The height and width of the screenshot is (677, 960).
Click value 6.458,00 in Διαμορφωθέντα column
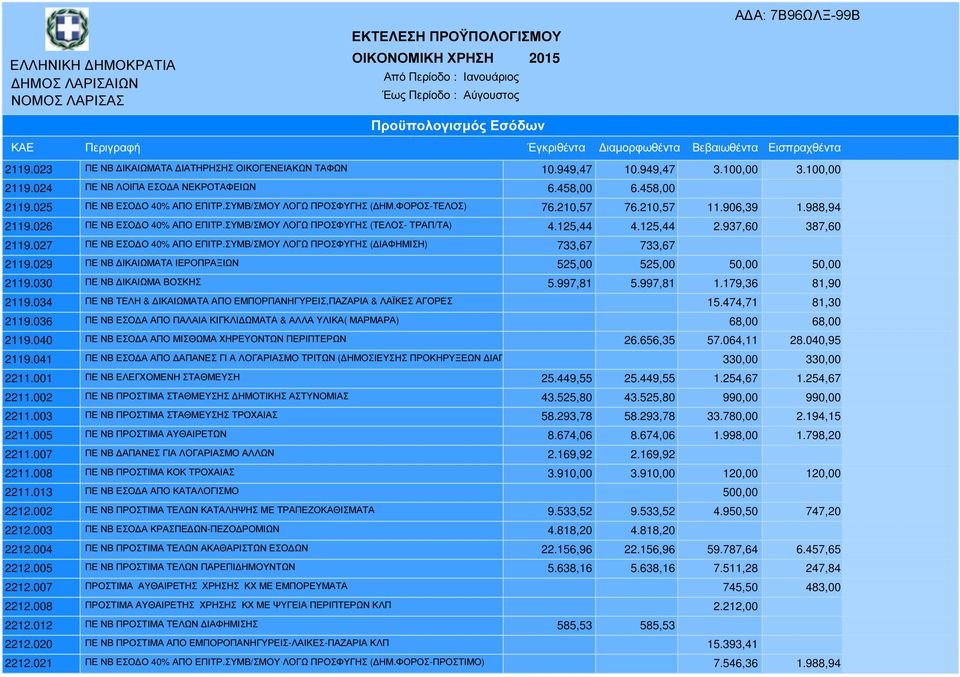pos(653,189)
